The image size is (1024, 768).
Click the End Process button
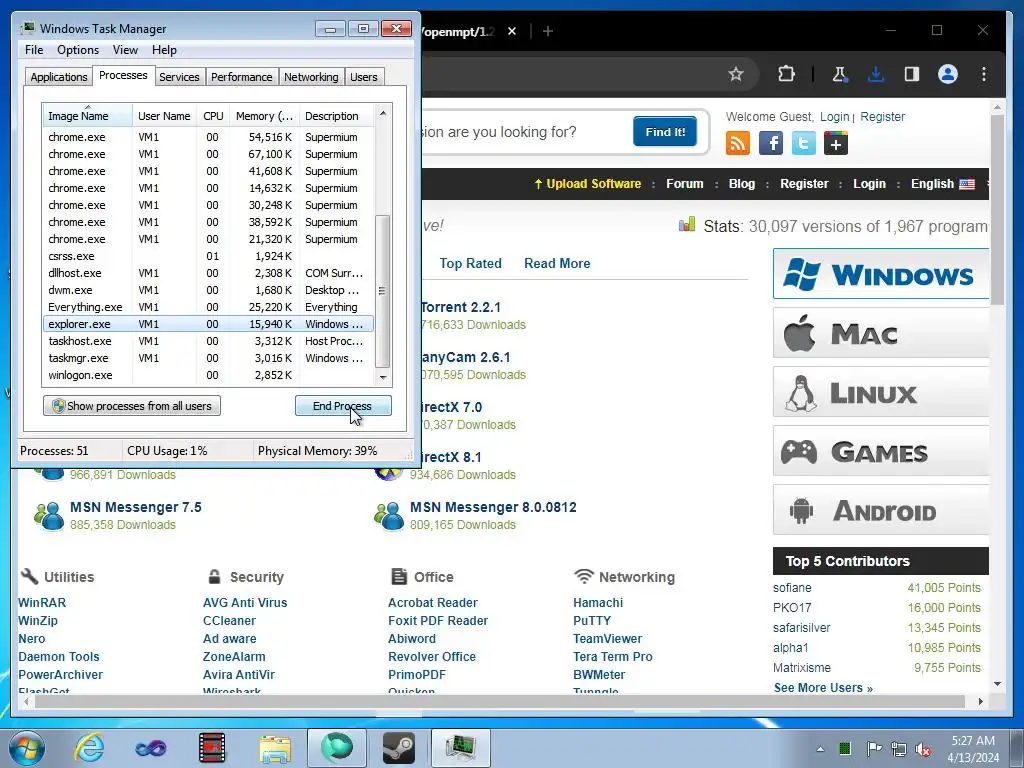pos(343,406)
